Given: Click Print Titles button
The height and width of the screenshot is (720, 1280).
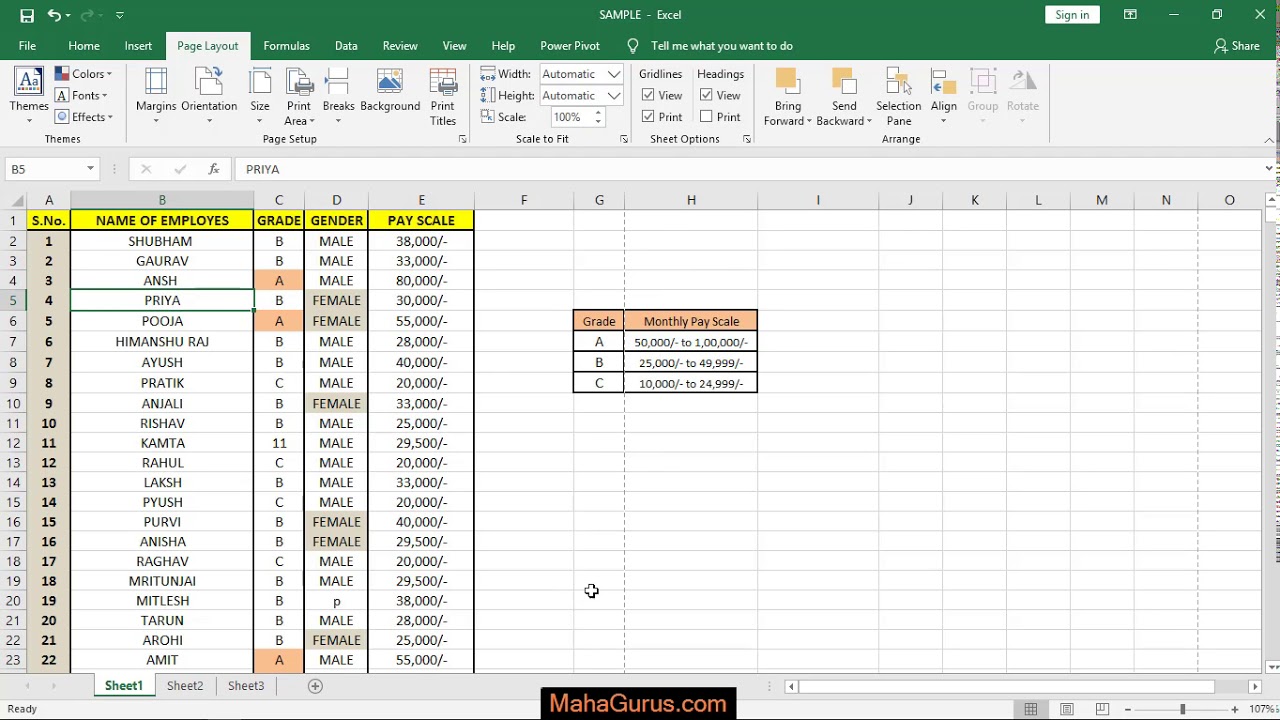Looking at the screenshot, I should (443, 96).
